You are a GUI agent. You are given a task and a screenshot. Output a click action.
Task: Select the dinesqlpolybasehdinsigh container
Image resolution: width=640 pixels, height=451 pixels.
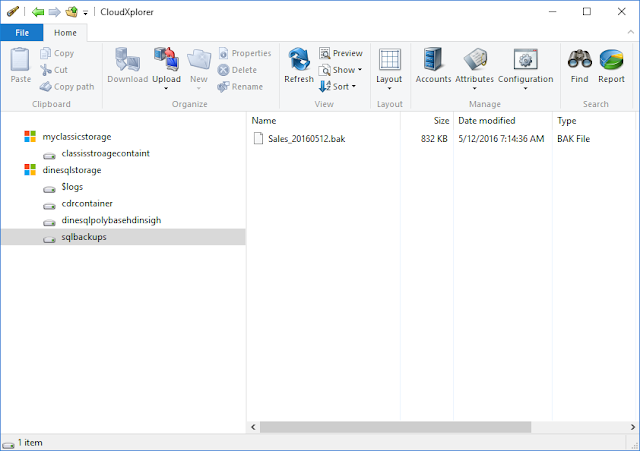(111, 220)
